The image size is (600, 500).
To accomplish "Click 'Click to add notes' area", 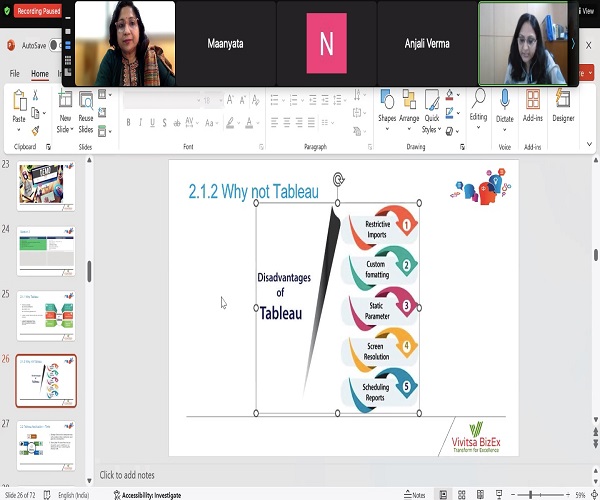I will point(127,475).
